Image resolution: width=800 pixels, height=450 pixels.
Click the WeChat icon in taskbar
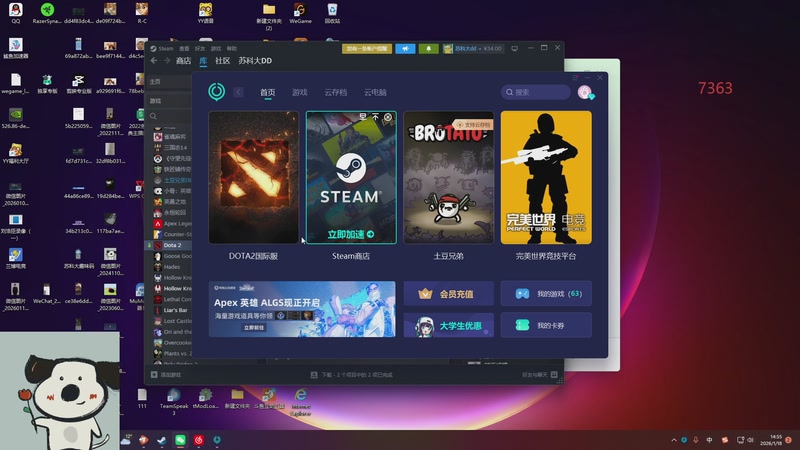[180, 440]
